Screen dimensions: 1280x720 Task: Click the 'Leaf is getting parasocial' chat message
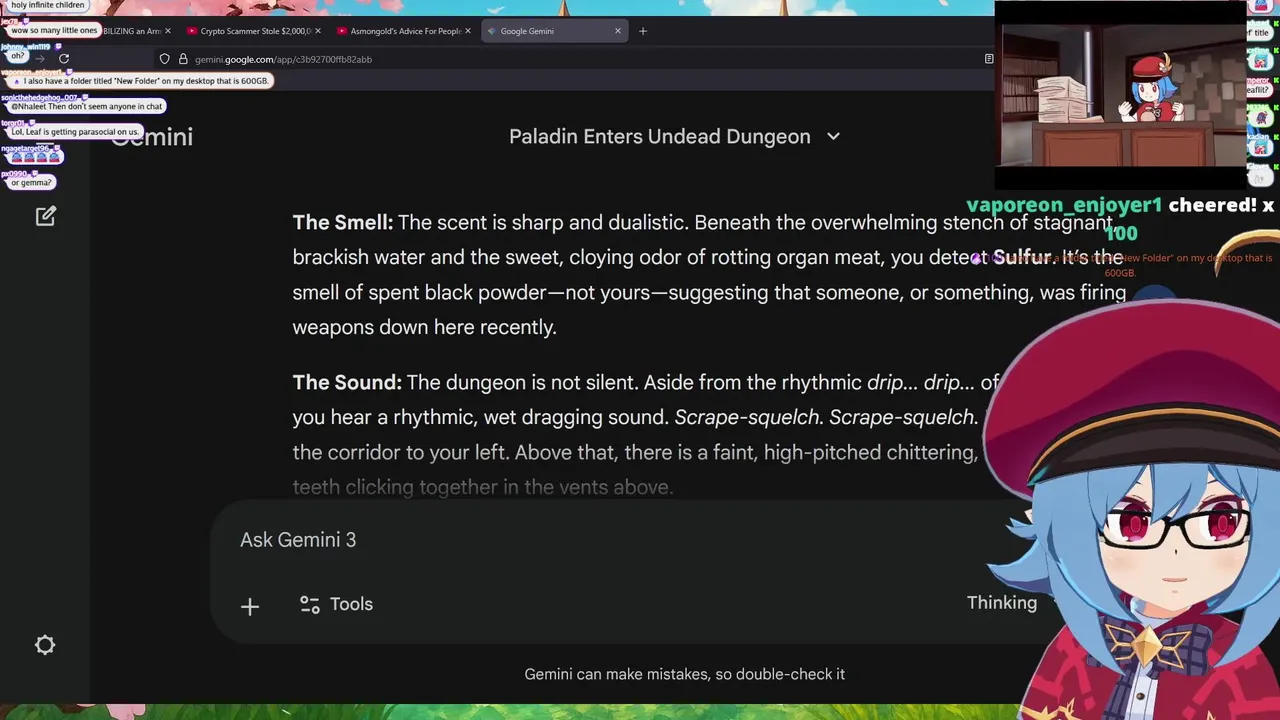tap(74, 132)
